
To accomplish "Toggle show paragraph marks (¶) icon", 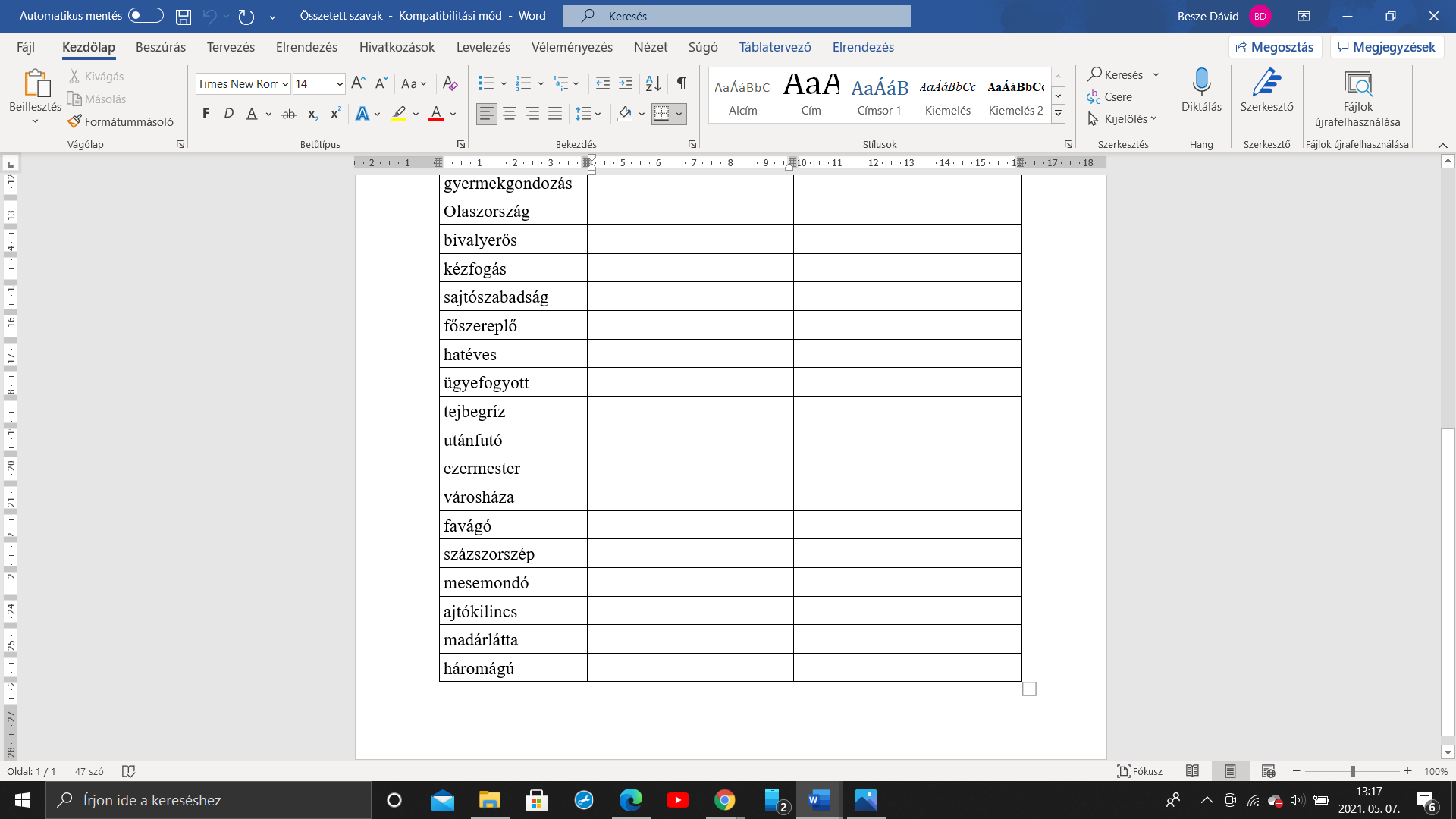I will [x=681, y=83].
